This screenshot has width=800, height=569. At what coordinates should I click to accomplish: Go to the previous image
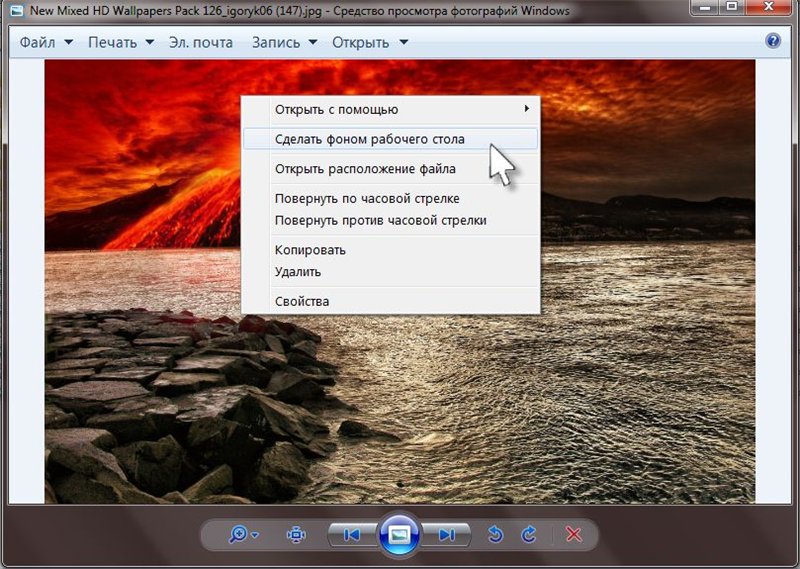tap(352, 534)
